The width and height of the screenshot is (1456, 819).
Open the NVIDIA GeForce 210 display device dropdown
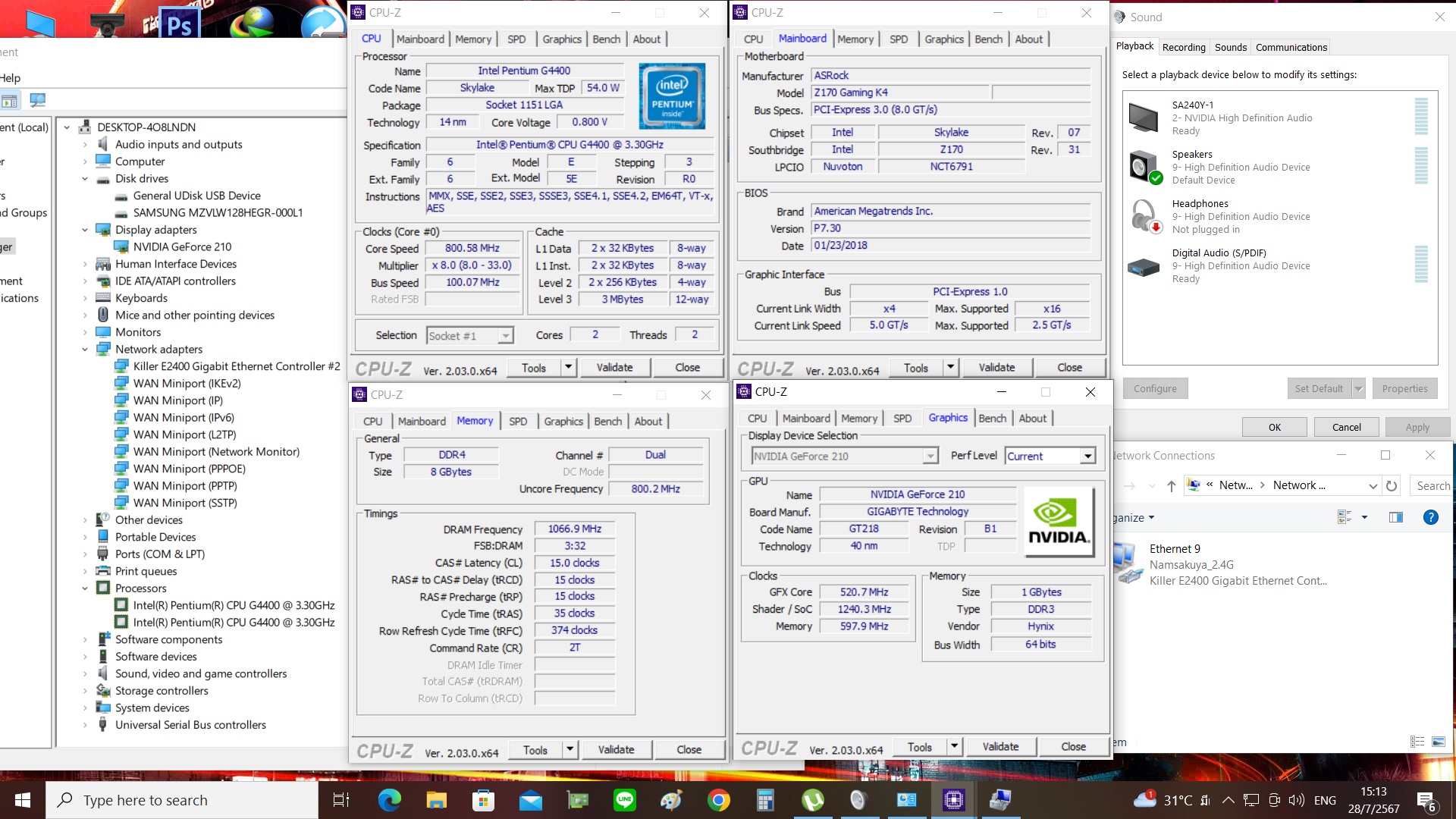tap(930, 456)
